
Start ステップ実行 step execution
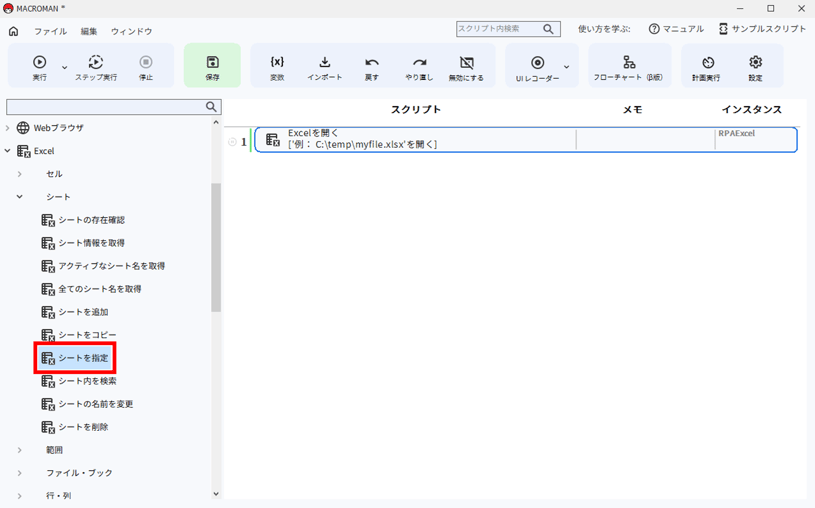(x=96, y=67)
